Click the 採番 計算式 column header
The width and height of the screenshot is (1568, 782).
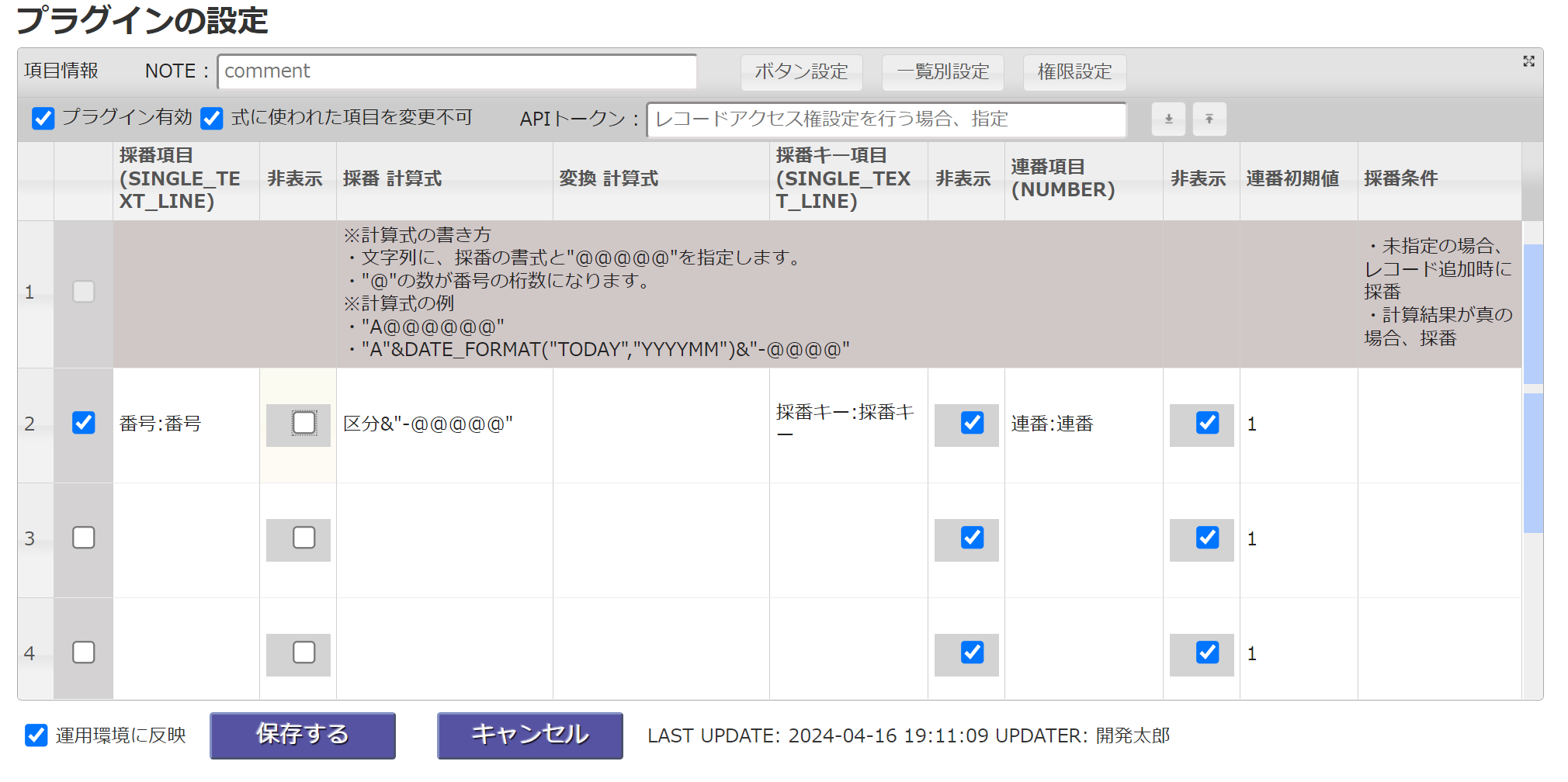[445, 180]
